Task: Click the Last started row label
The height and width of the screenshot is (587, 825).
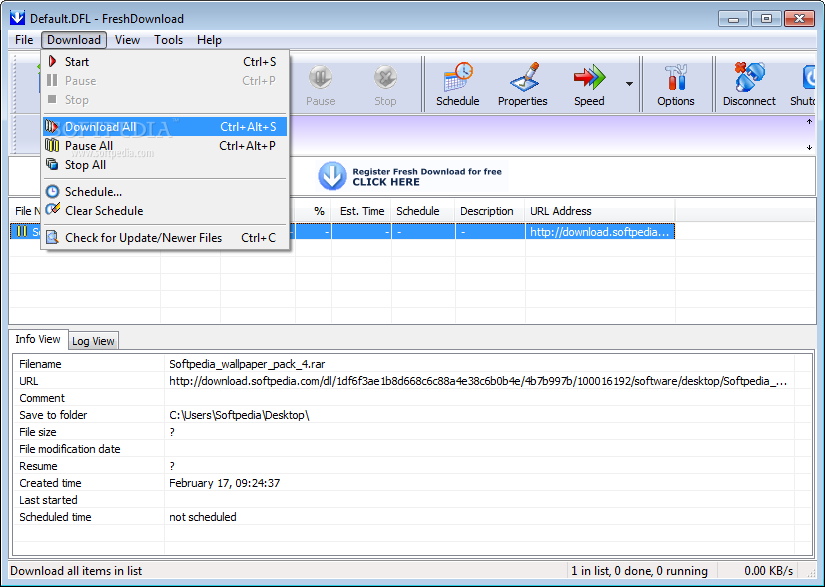Action: (48, 500)
